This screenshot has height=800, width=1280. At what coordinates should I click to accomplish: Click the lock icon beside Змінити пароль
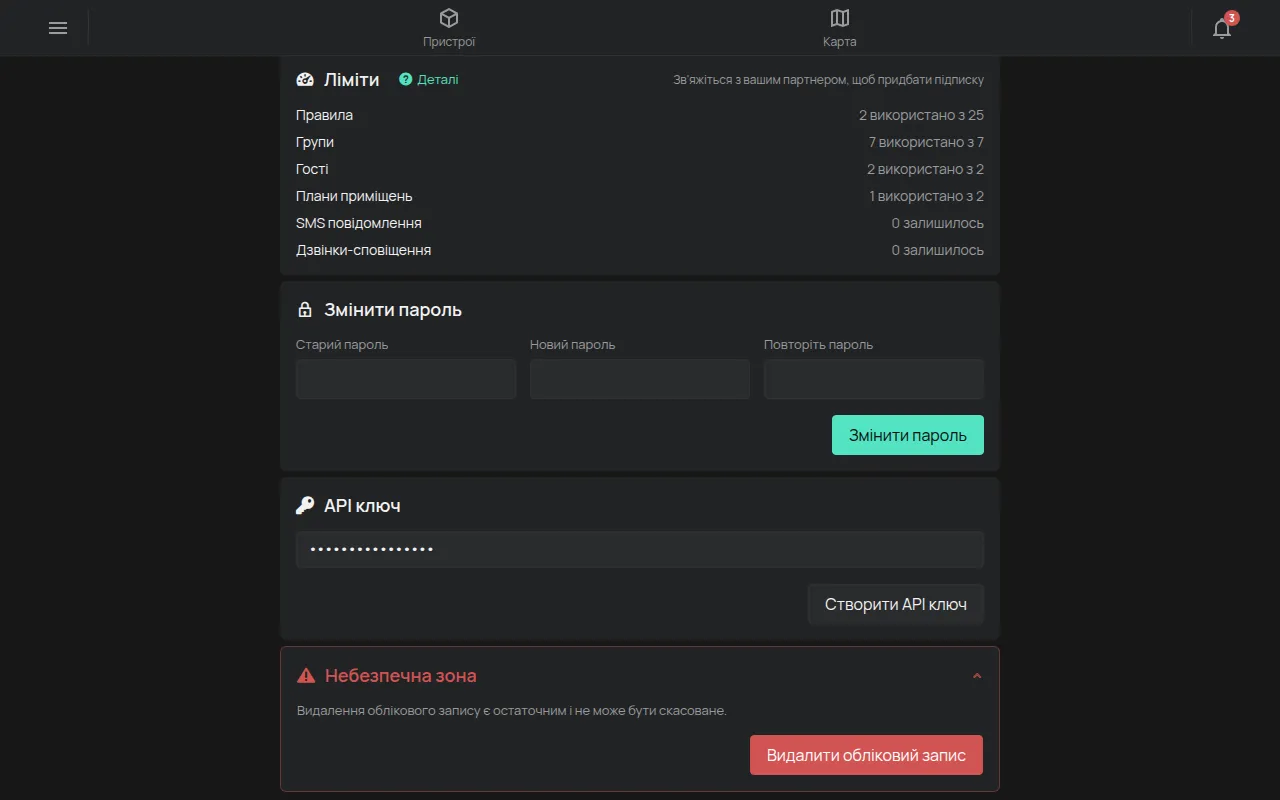click(x=305, y=310)
